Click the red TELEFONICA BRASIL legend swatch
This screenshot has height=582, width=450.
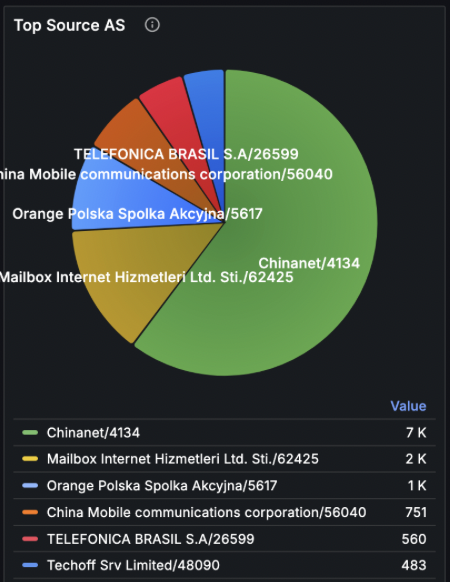30,539
